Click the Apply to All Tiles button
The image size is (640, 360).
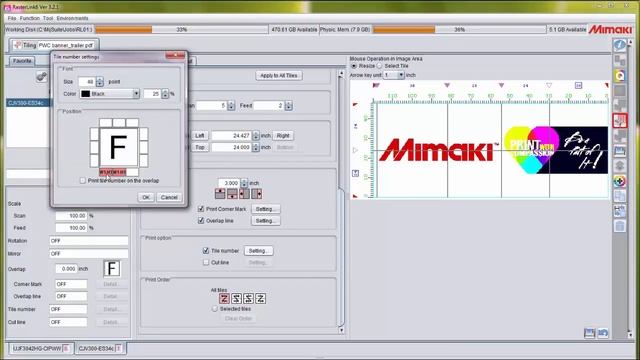(279, 76)
